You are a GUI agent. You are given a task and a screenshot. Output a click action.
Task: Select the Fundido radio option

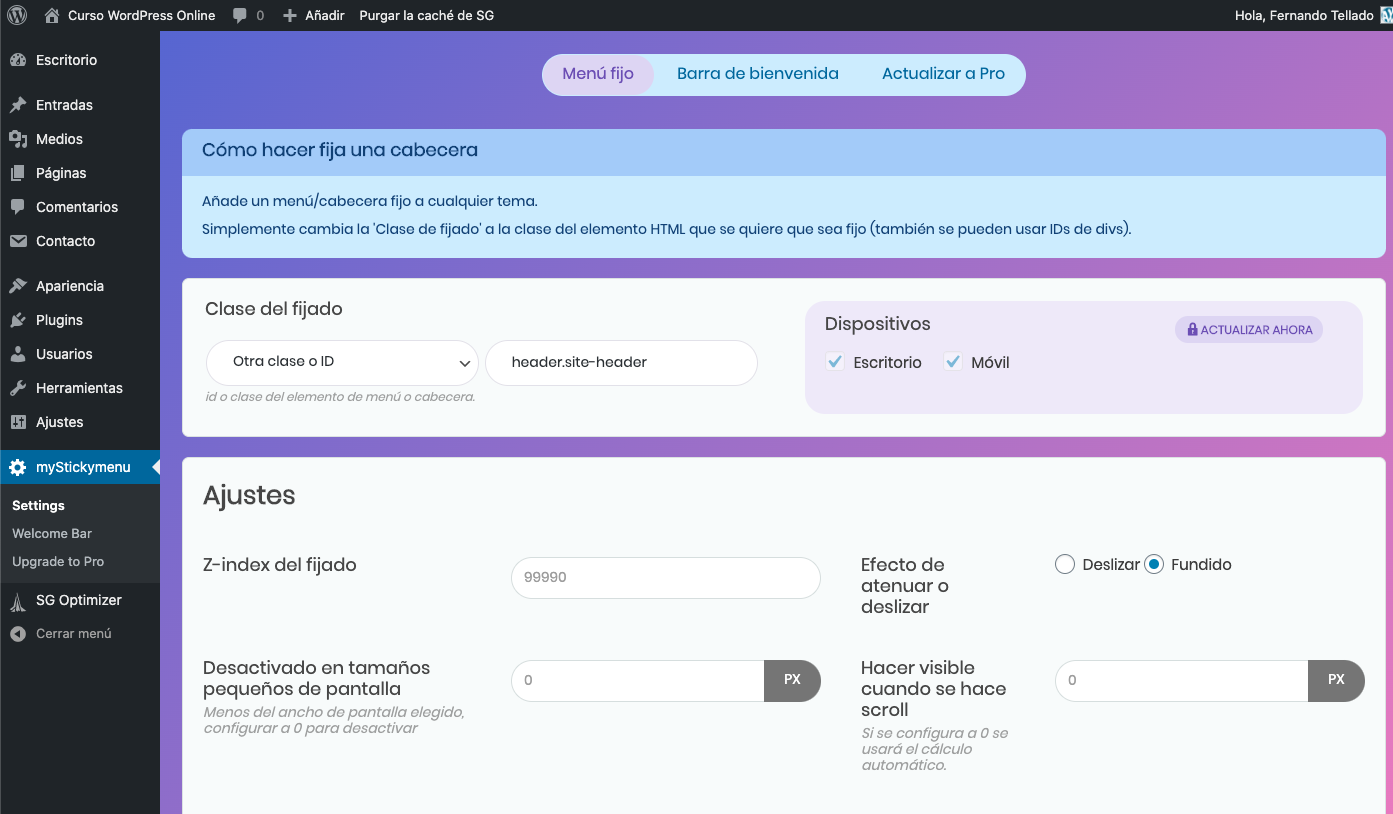(x=1154, y=564)
